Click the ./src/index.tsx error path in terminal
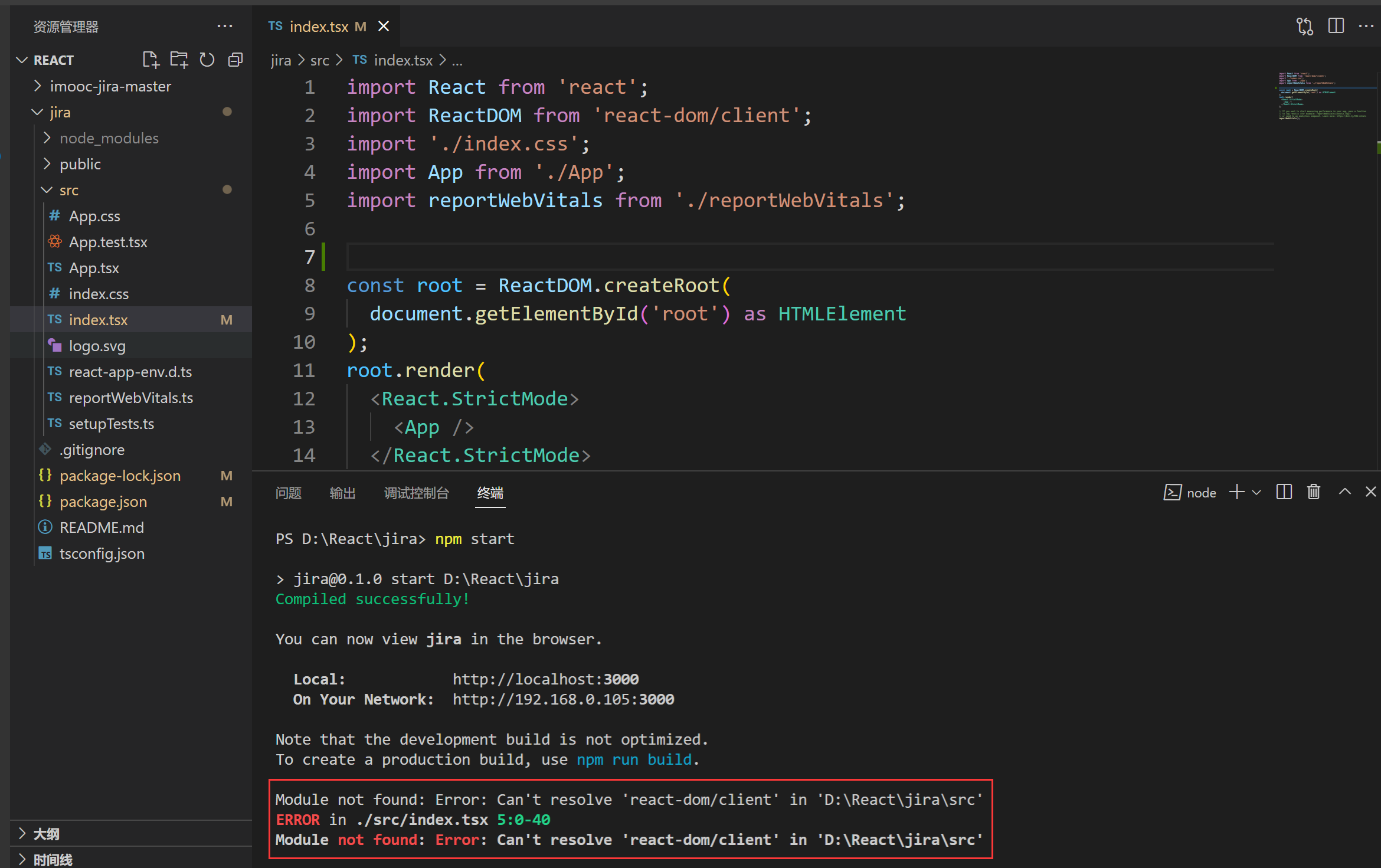1381x868 pixels. [x=422, y=820]
